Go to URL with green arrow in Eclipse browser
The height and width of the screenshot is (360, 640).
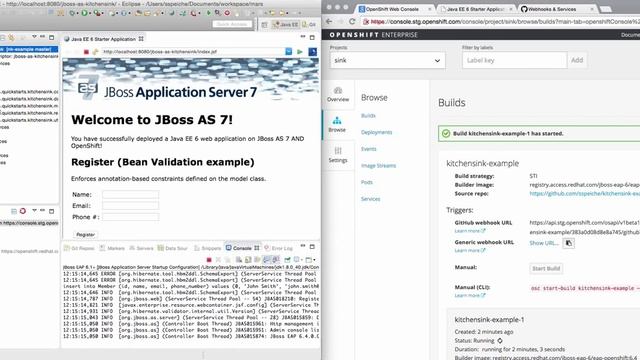point(300,52)
